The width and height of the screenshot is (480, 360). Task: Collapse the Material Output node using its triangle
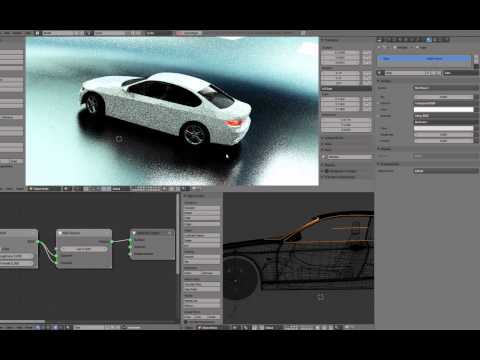coord(134,233)
